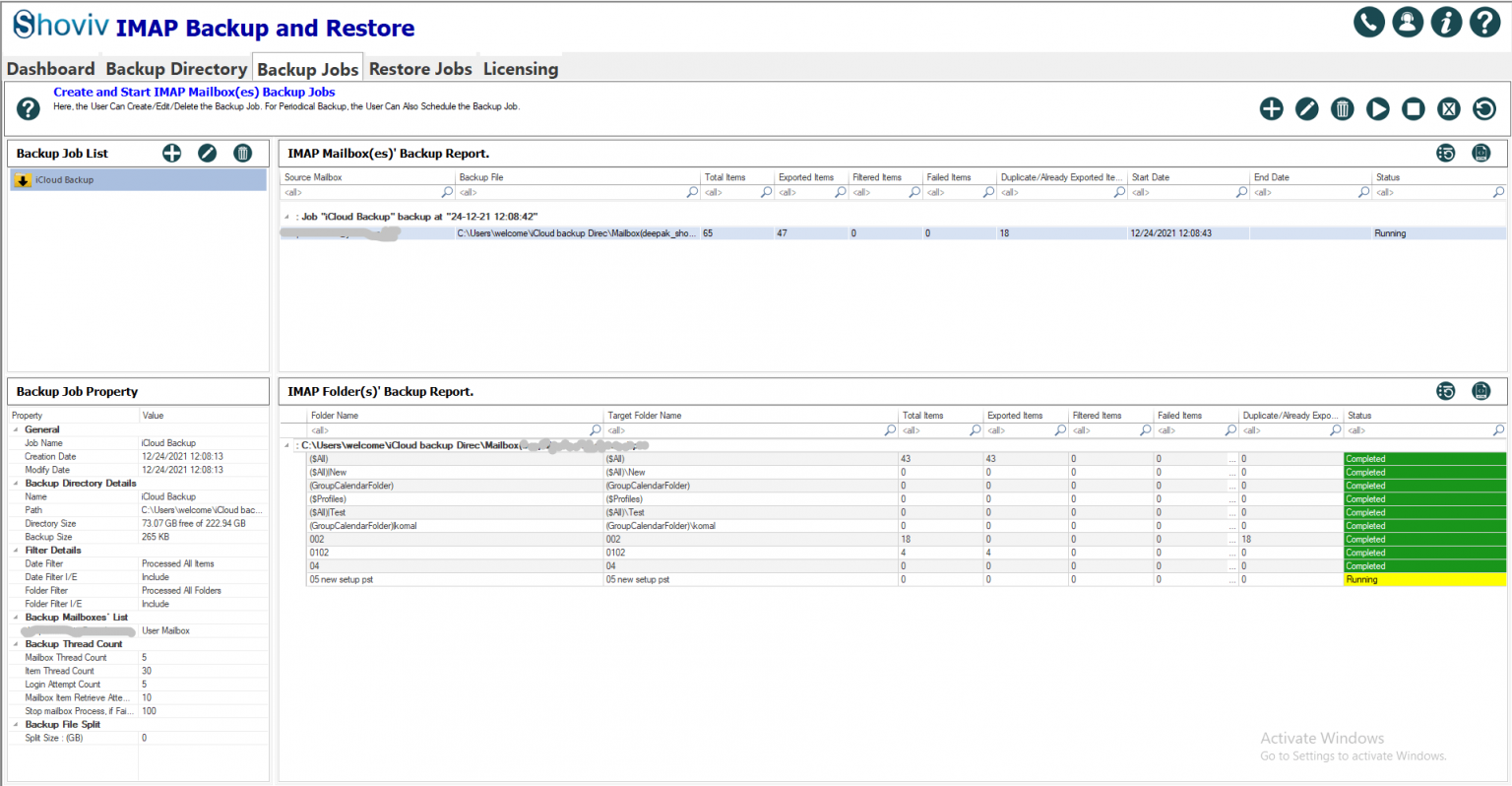Click the search magnifier in Source Mailbox filter

(x=448, y=192)
